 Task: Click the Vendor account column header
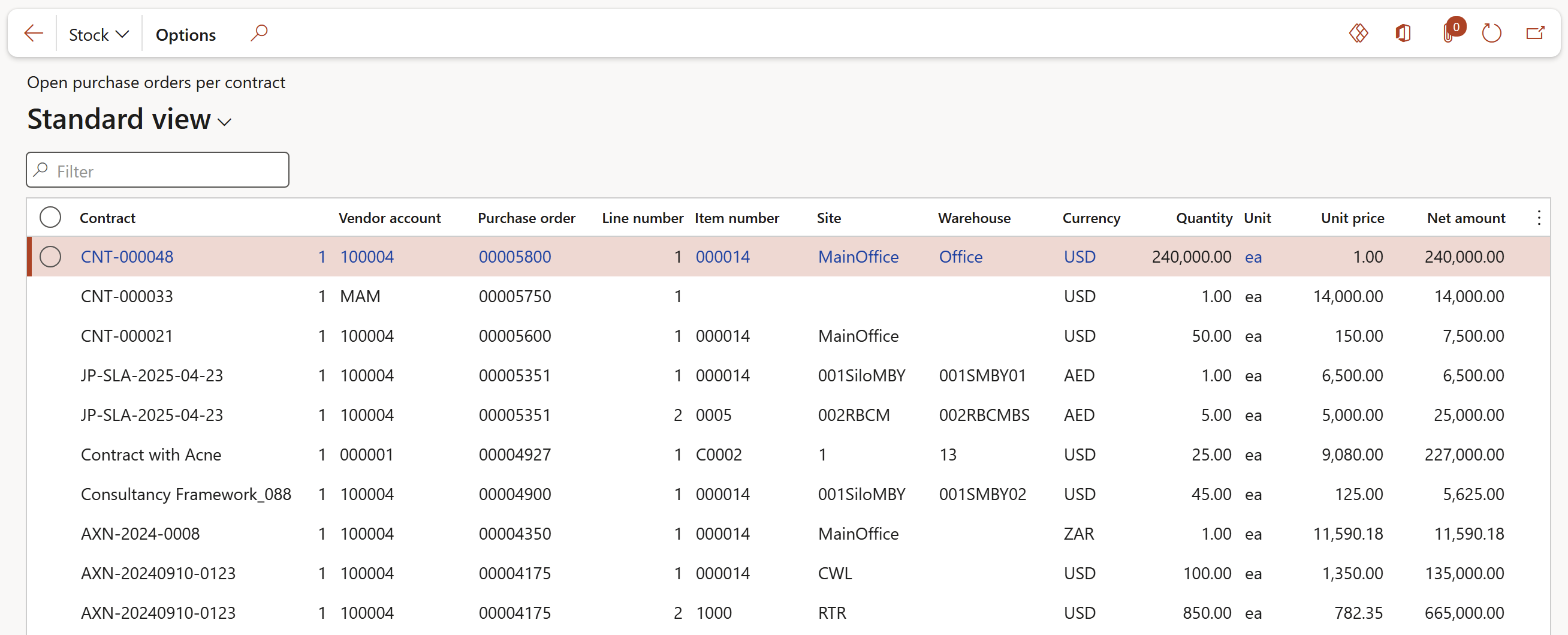[390, 218]
